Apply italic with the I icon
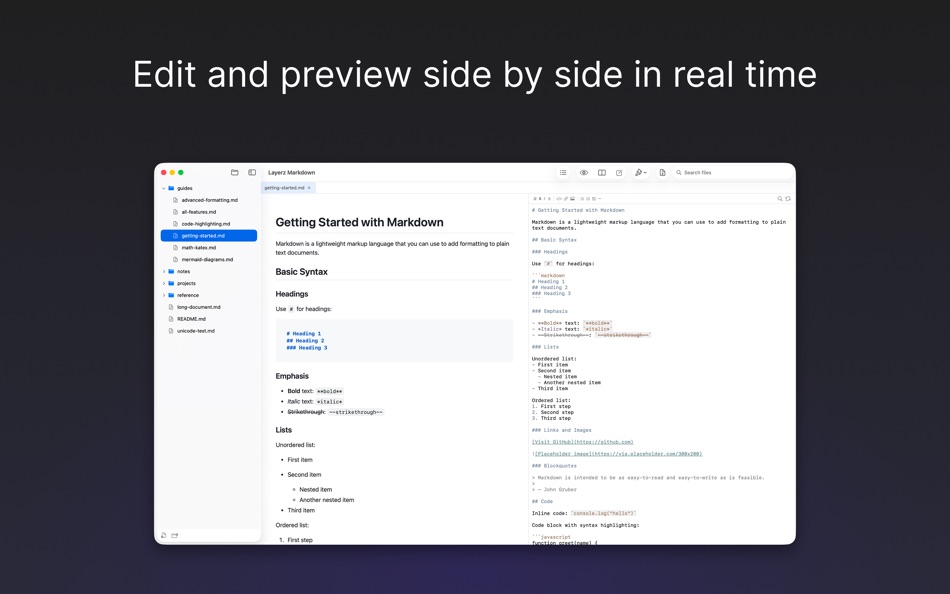This screenshot has width=950, height=594. (x=545, y=199)
